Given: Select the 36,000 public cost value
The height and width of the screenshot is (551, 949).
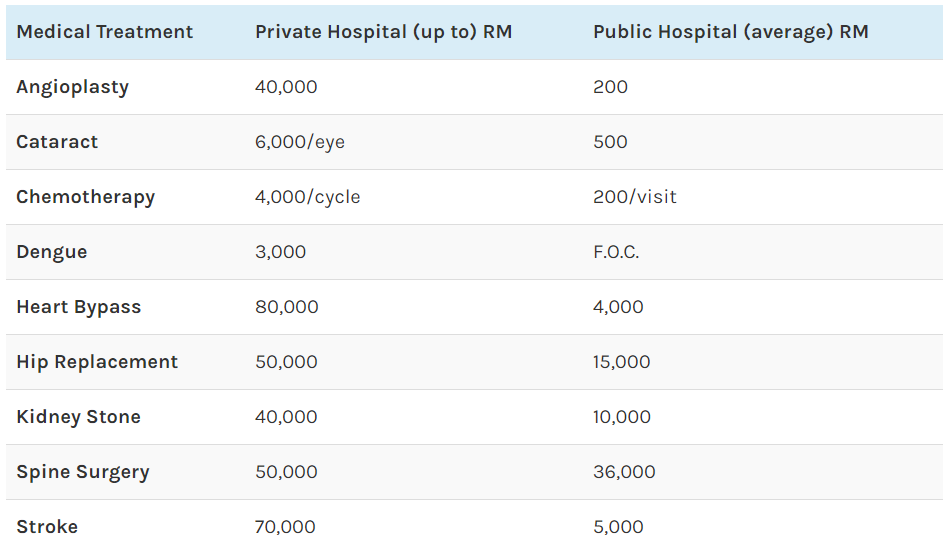Looking at the screenshot, I should [624, 472].
